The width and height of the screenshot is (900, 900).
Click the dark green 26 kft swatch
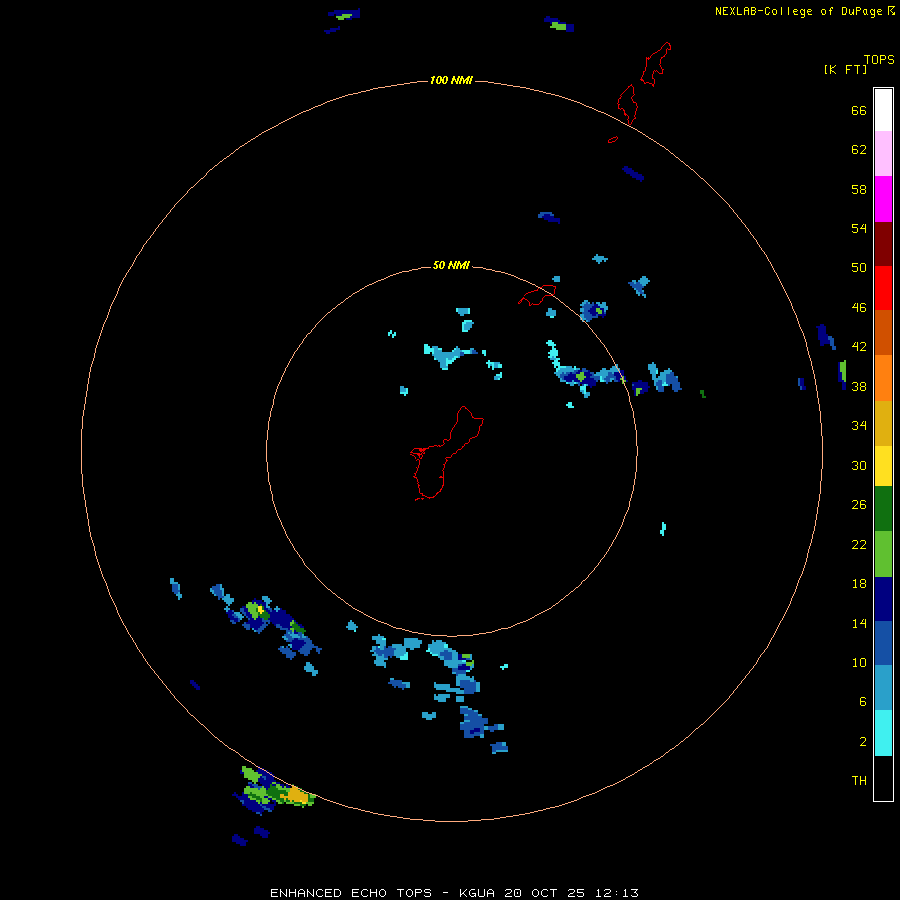[883, 509]
